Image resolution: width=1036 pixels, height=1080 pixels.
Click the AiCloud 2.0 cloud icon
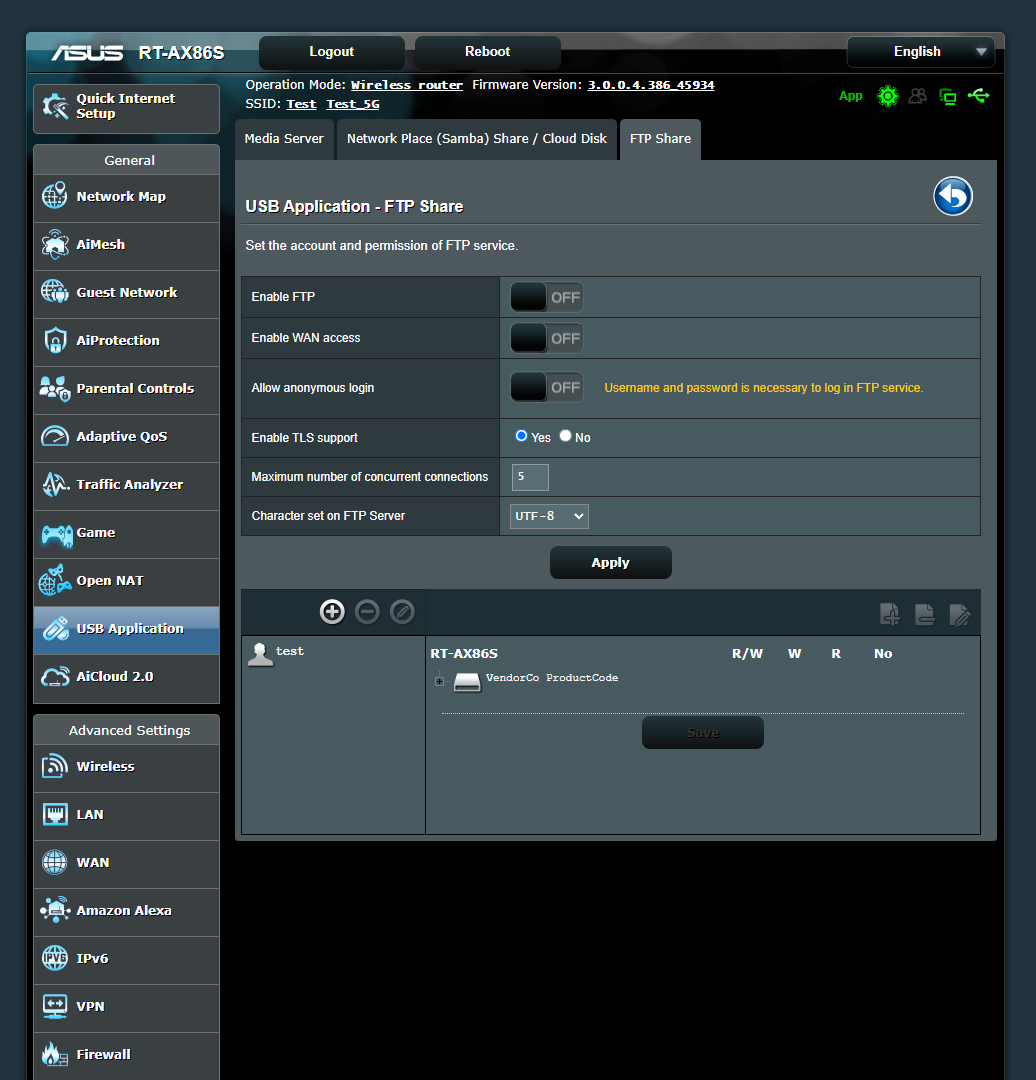point(55,677)
